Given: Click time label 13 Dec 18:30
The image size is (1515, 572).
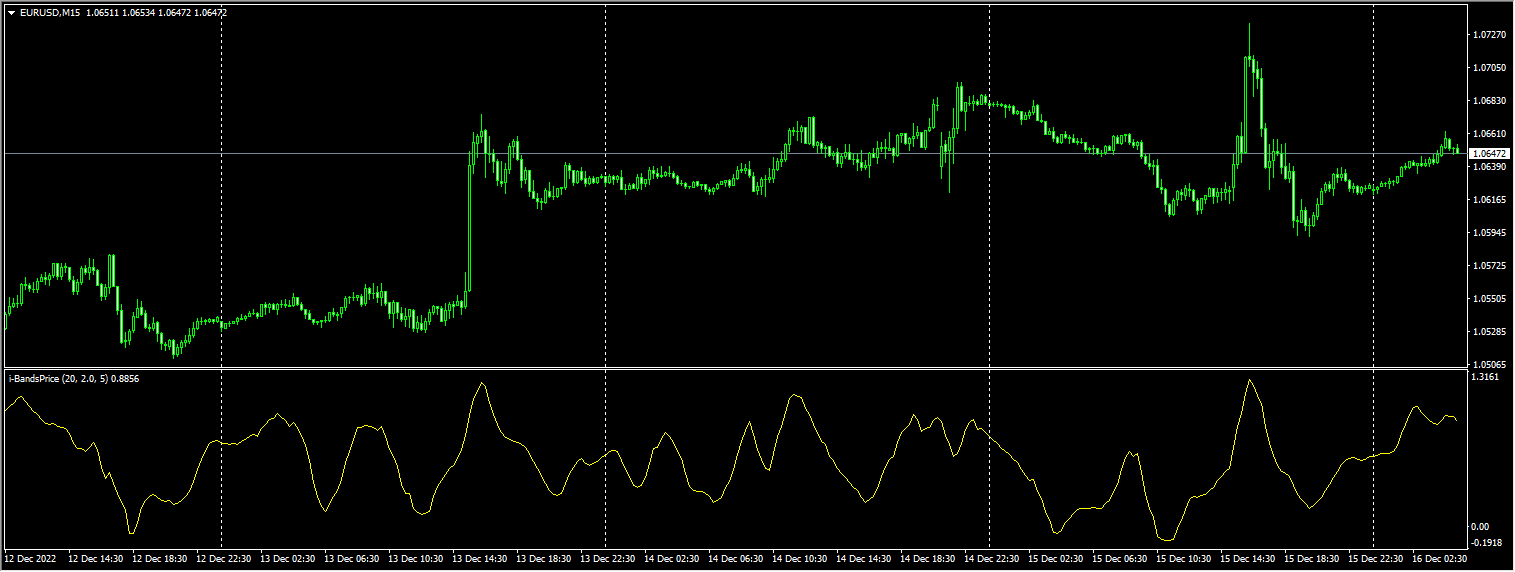Looking at the screenshot, I should [542, 558].
